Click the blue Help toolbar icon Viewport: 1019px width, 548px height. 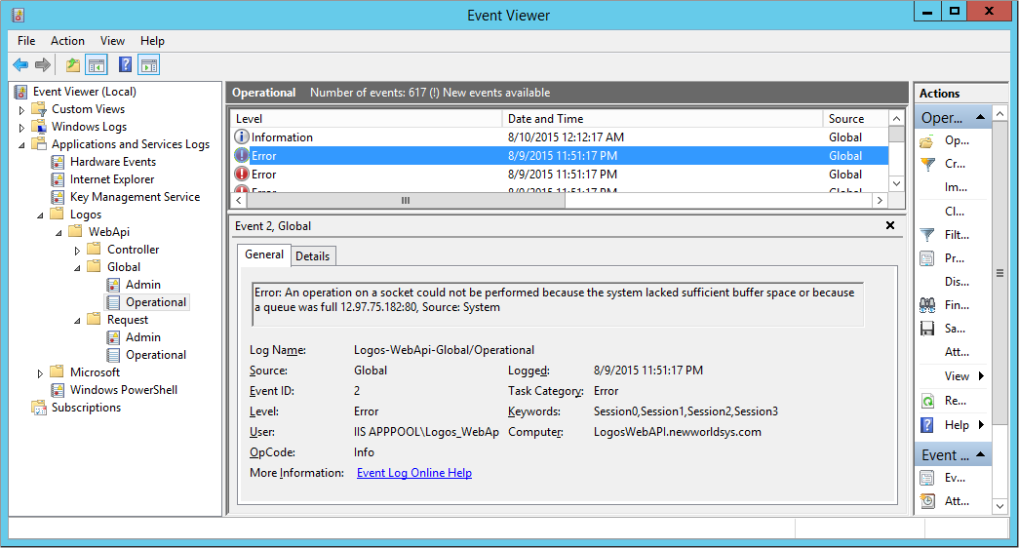[125, 65]
